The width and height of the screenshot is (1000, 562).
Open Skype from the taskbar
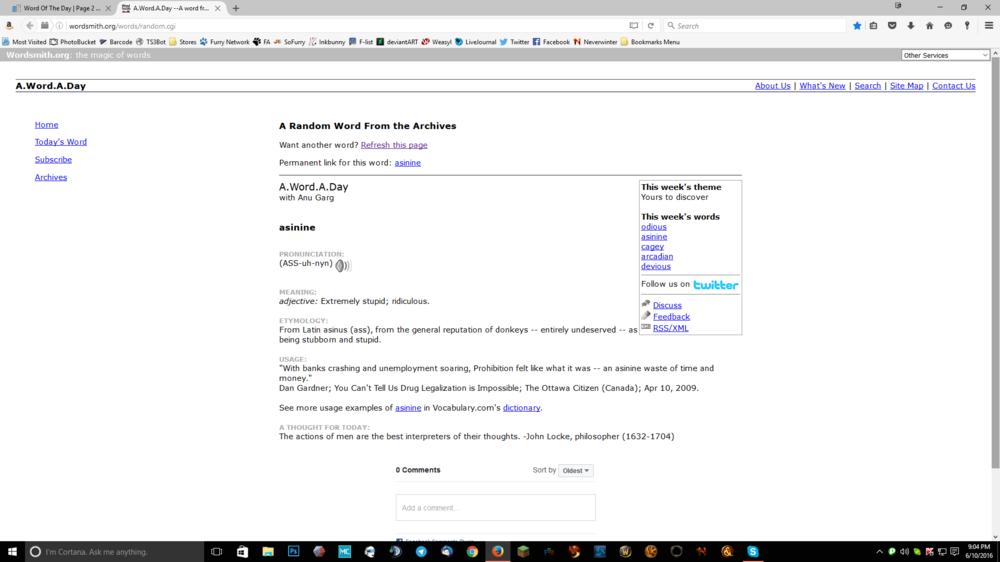(x=753, y=552)
